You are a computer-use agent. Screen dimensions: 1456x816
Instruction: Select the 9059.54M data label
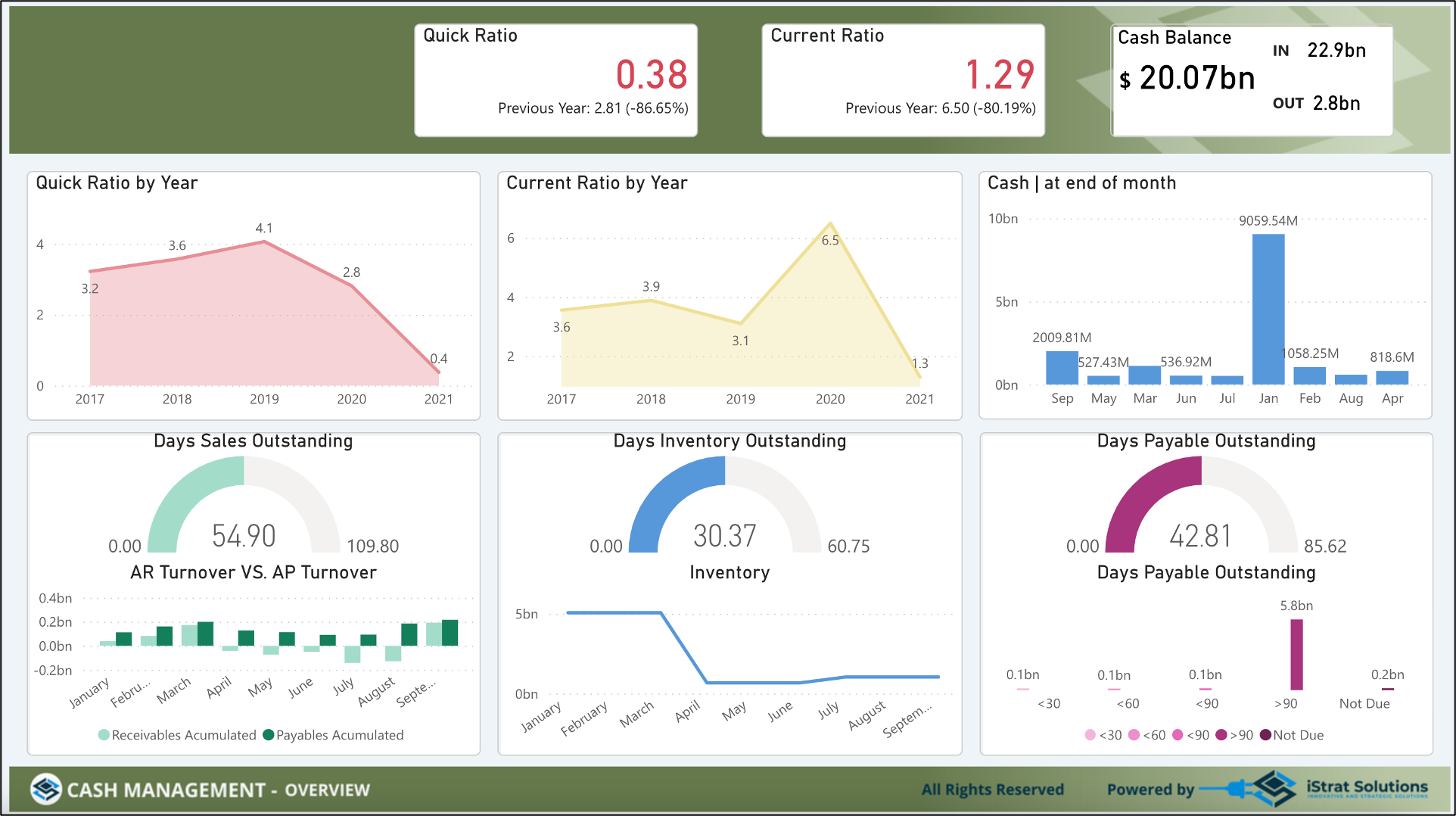(1268, 221)
